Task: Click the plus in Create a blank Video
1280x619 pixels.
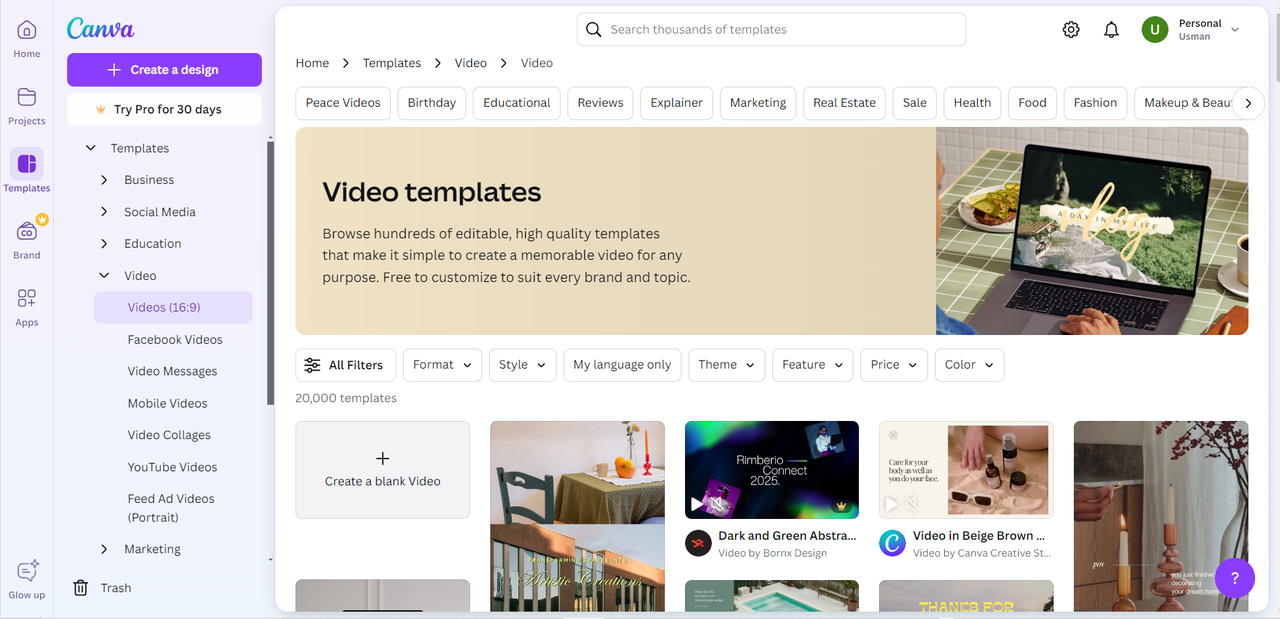Action: (382, 458)
